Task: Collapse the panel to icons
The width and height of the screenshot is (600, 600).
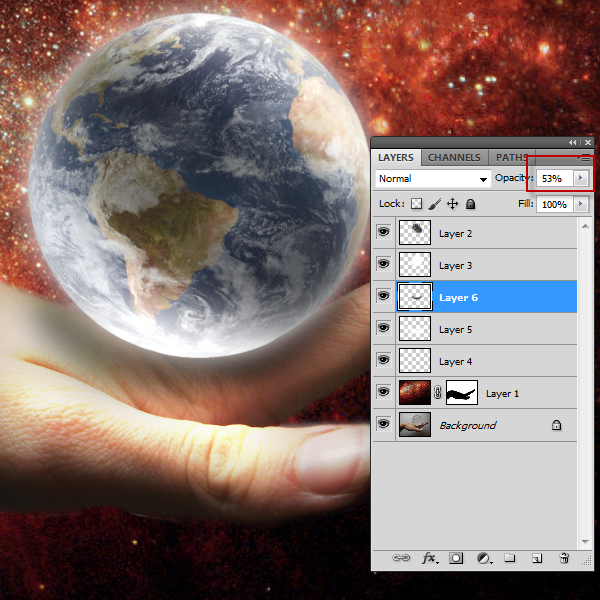Action: [572, 142]
